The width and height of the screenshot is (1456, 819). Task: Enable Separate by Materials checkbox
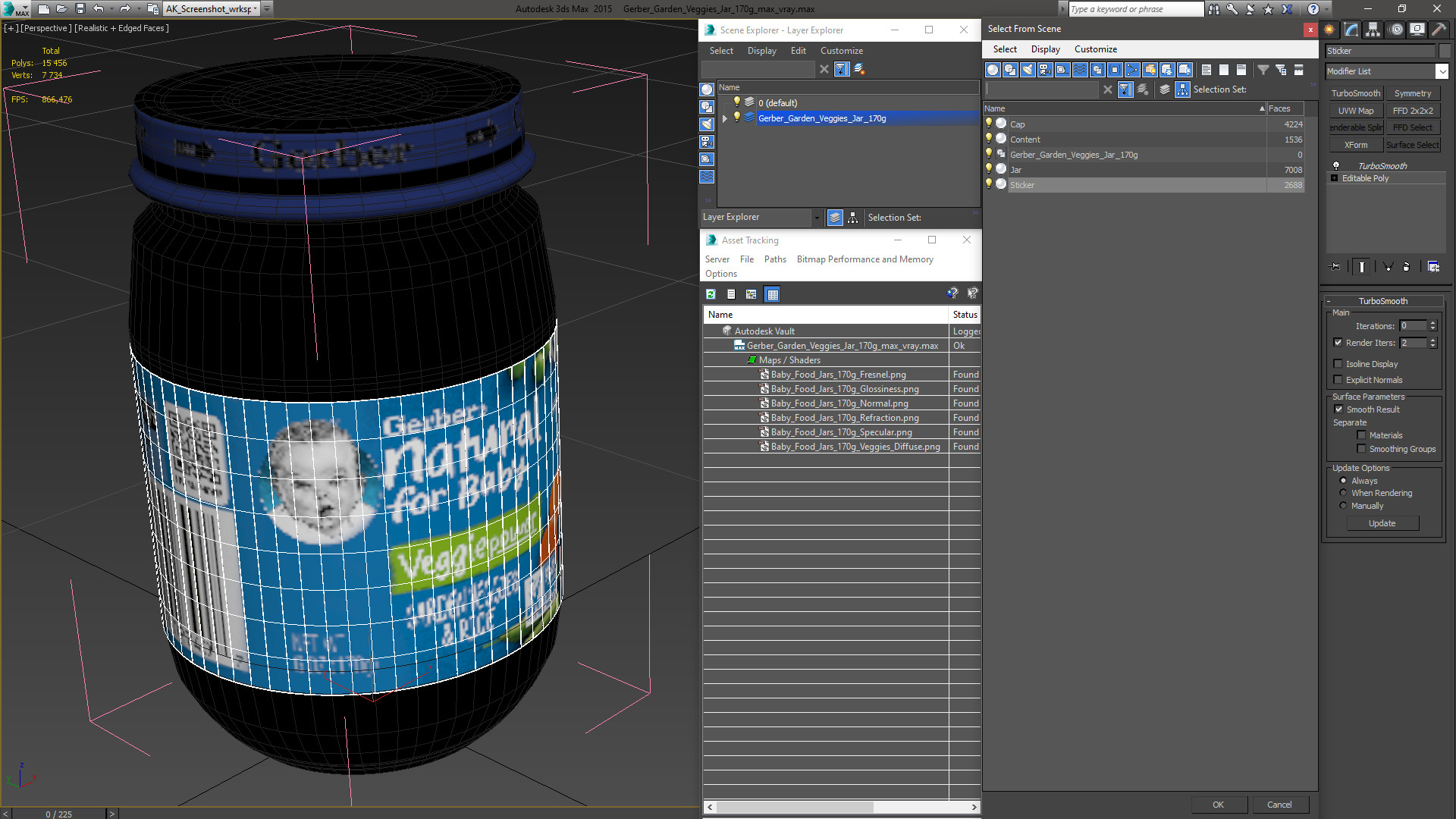click(1362, 435)
